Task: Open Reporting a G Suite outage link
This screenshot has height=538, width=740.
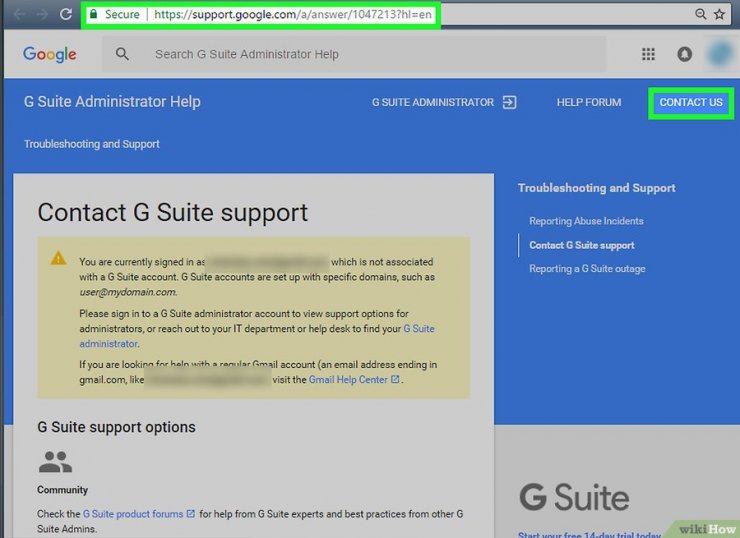Action: 587,269
